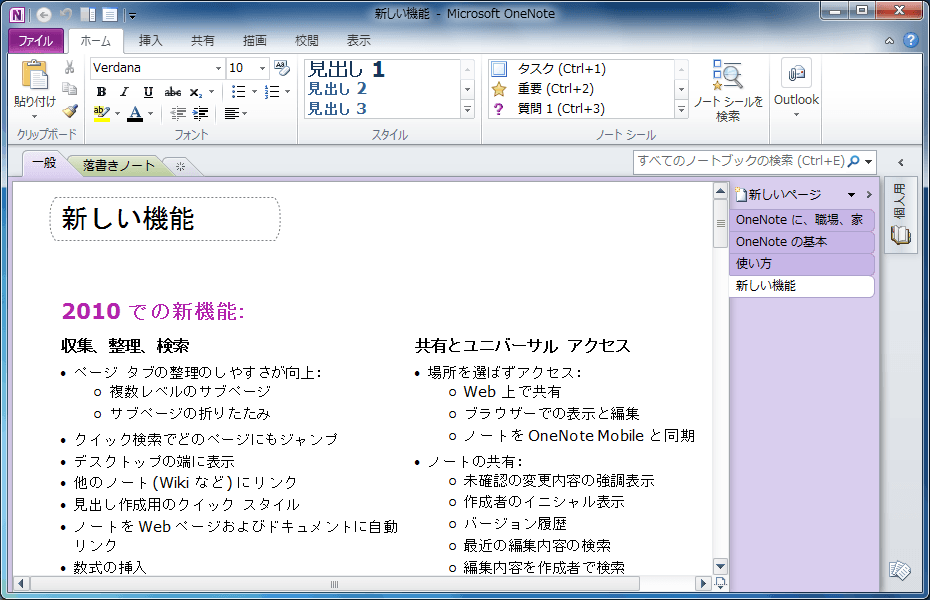Viewport: 930px width, 600px height.
Task: Click the 新しい機能 page title box
Action: click(x=165, y=219)
